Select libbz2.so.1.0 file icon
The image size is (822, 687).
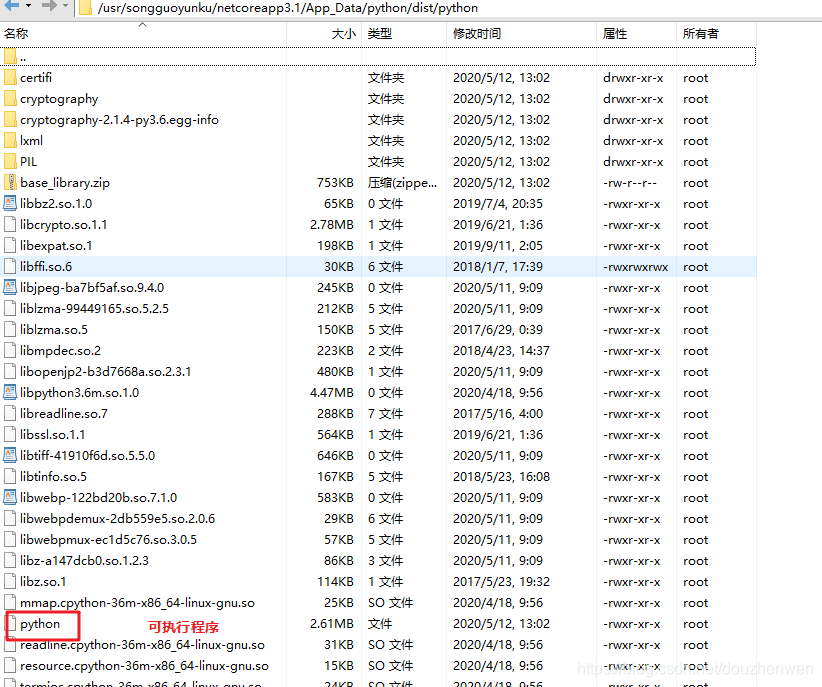click(10, 203)
